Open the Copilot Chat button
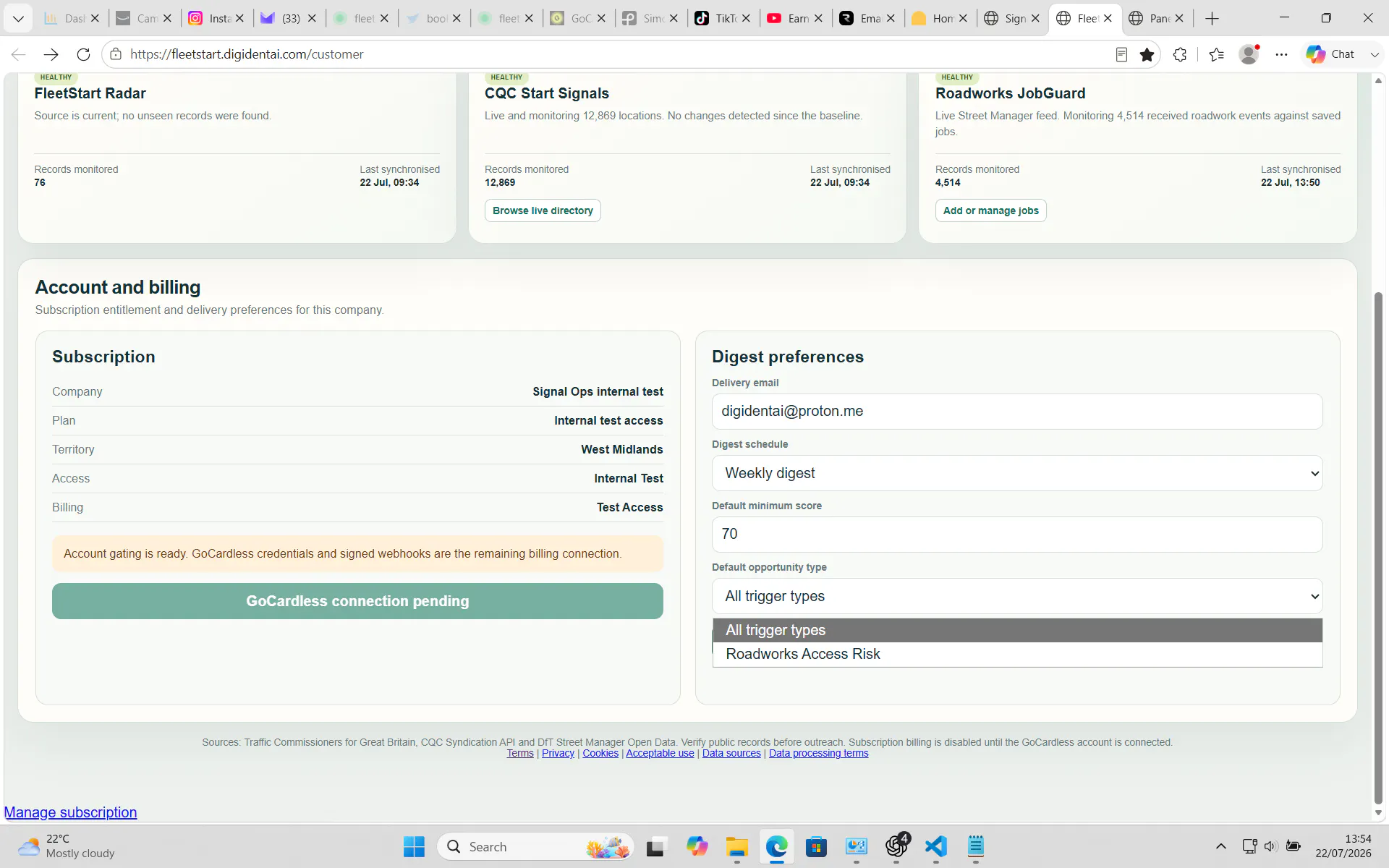1389x868 pixels. point(1330,54)
